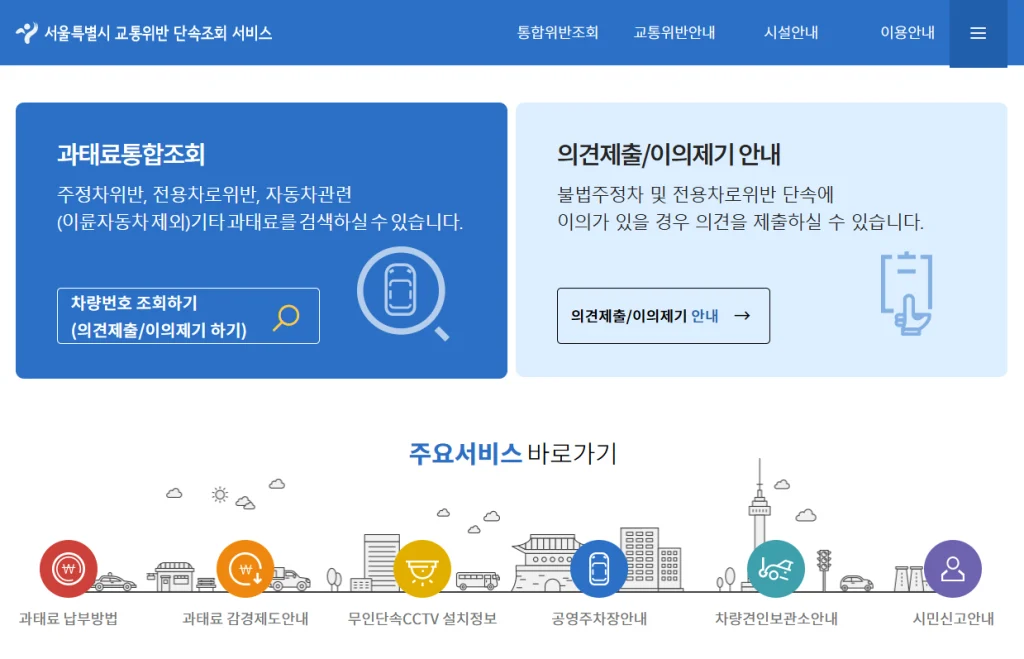Select the blue 공영주차장안내 car icon
The image size is (1024, 659).
pos(599,568)
